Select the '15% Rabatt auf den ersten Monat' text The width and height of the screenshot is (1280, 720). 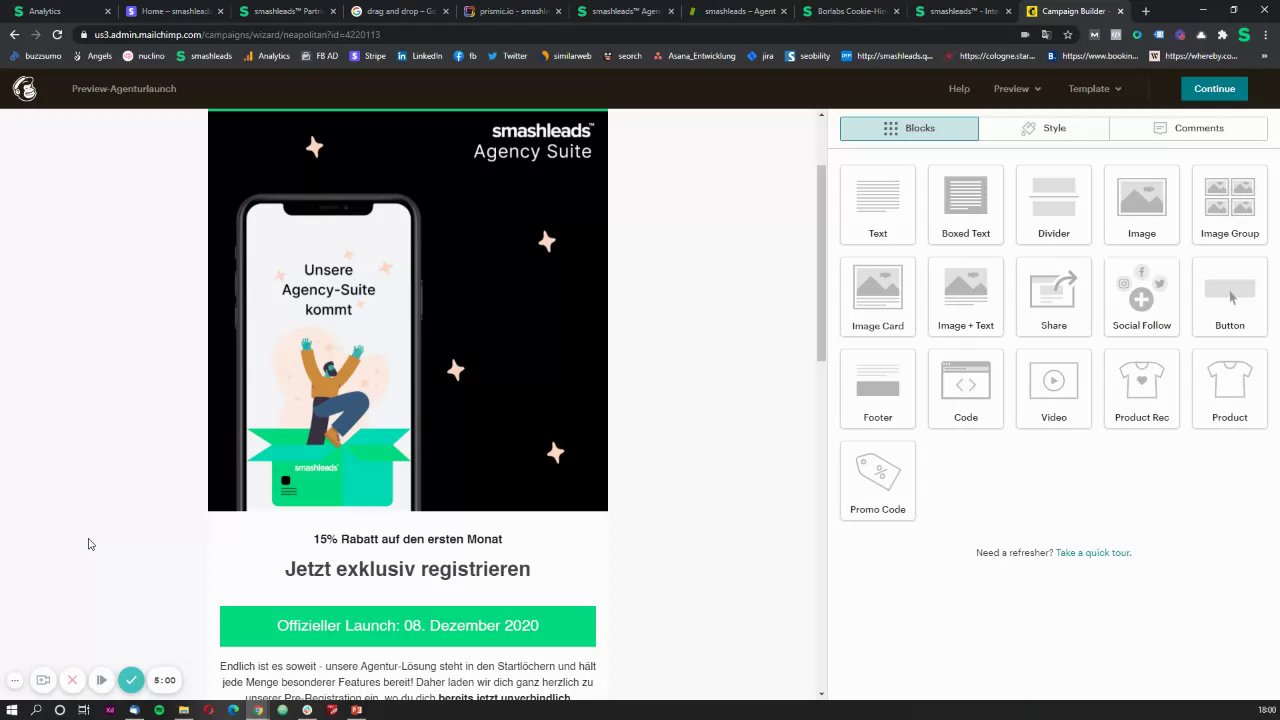408,539
